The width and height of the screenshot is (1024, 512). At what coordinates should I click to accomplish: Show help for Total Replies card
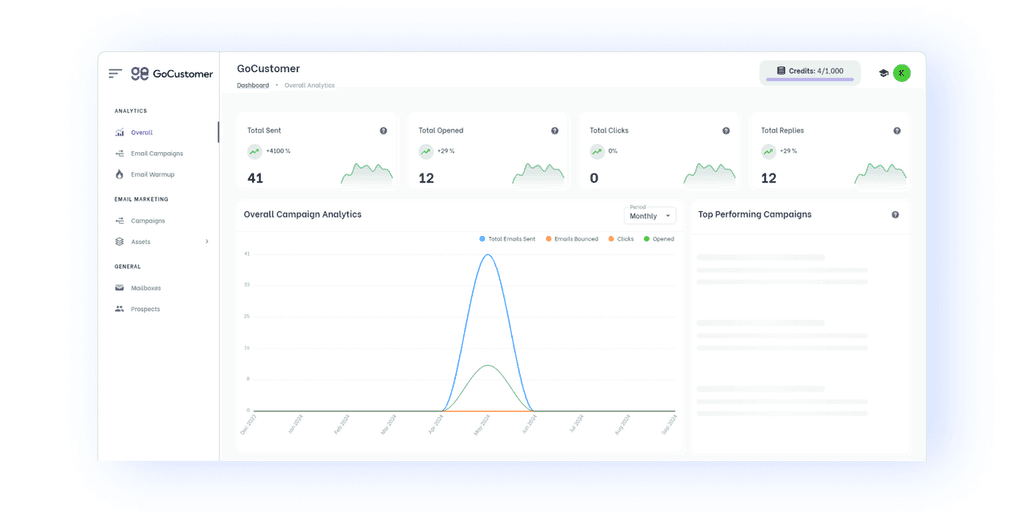897,131
